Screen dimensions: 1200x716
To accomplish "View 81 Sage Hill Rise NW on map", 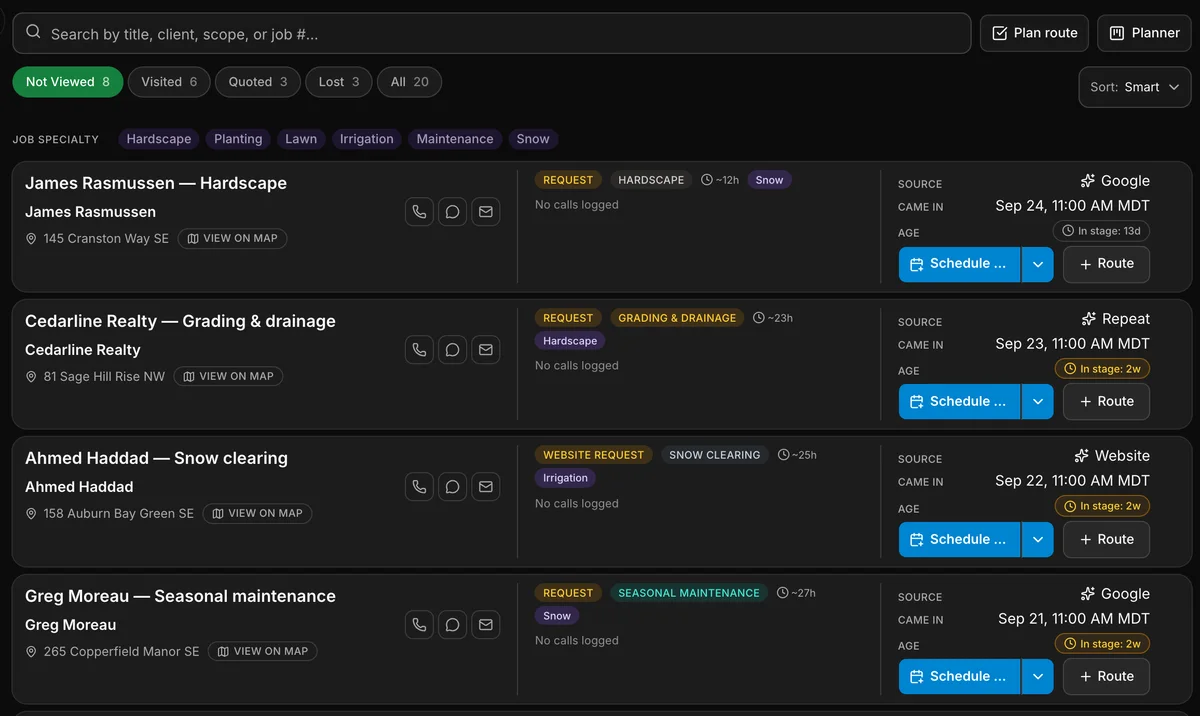I will 229,377.
